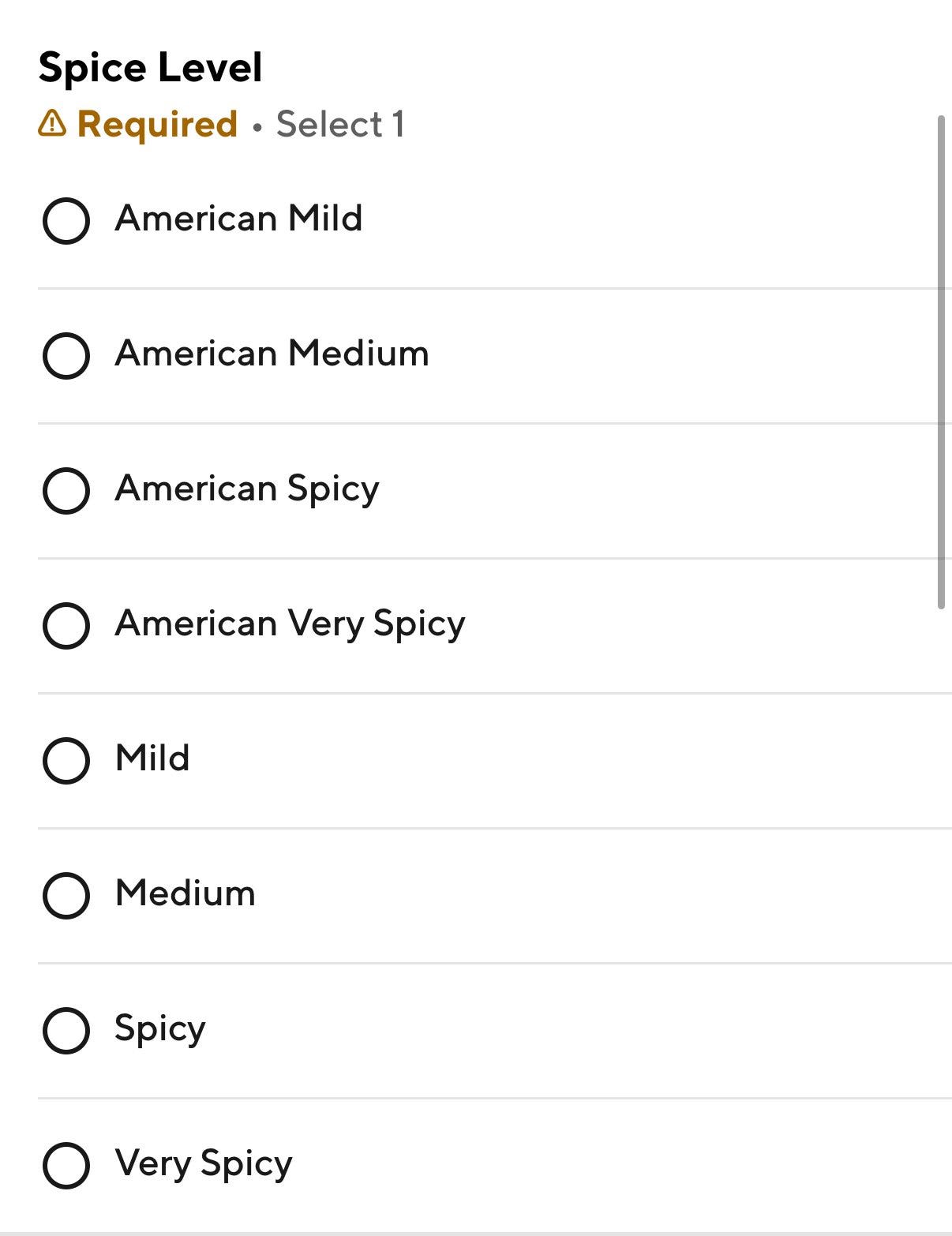
Task: Click the standalone "Spicy" text label
Action: (159, 1029)
